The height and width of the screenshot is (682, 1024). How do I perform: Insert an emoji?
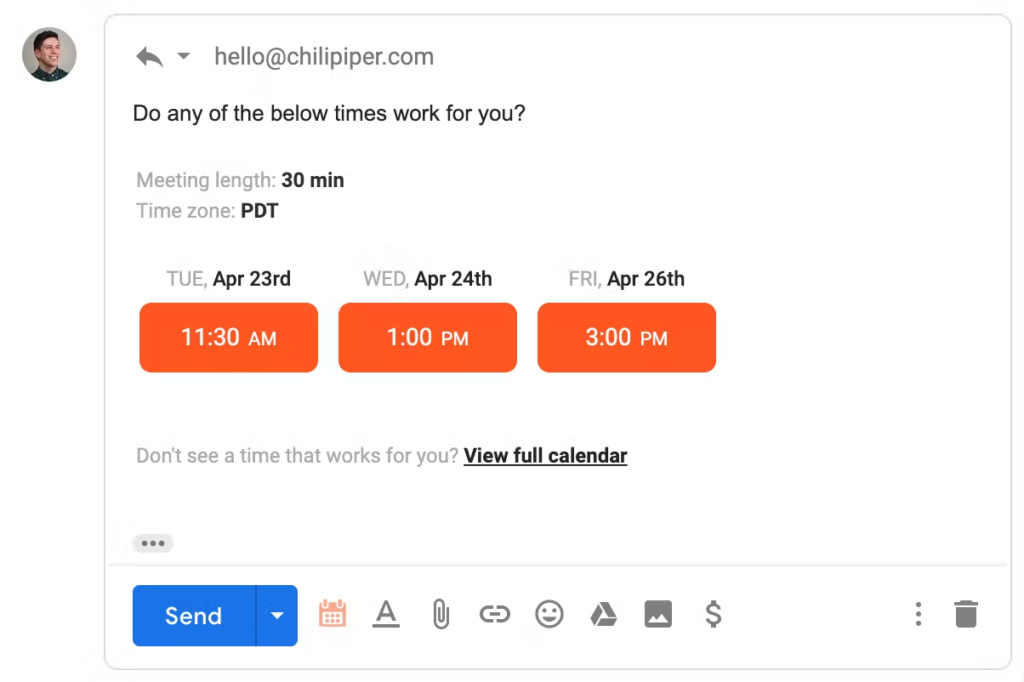pos(548,614)
